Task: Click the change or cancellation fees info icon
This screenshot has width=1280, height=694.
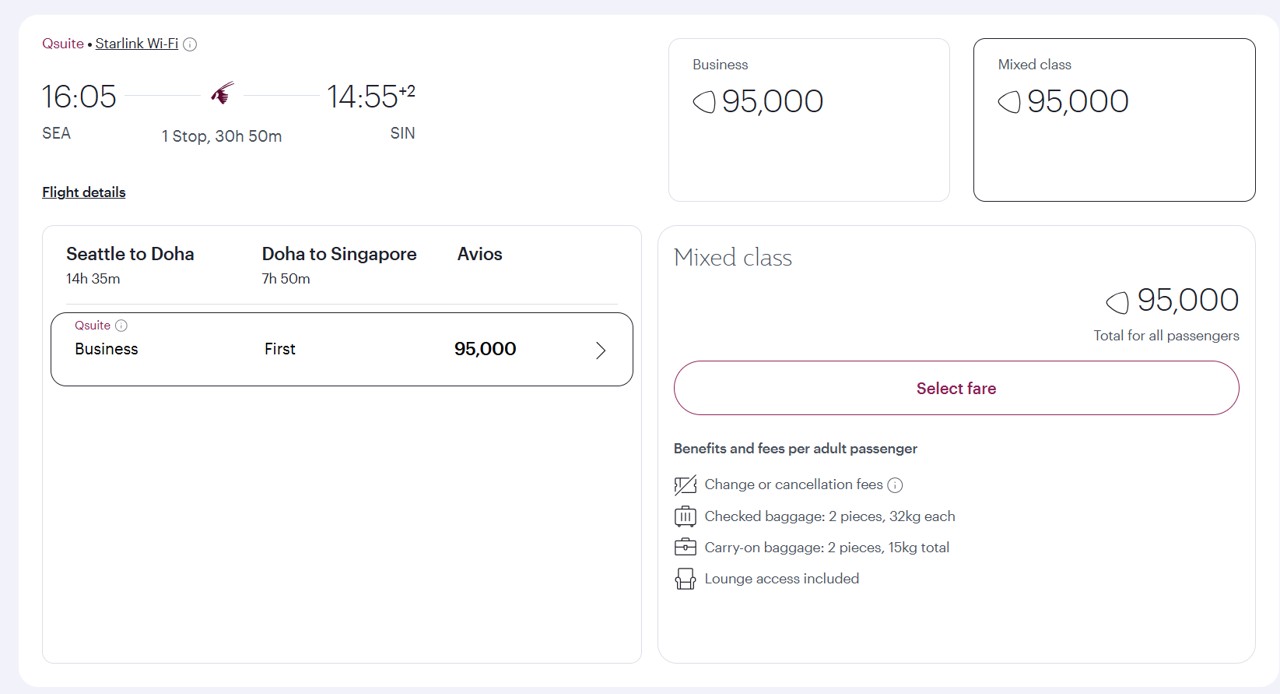Action: click(895, 485)
